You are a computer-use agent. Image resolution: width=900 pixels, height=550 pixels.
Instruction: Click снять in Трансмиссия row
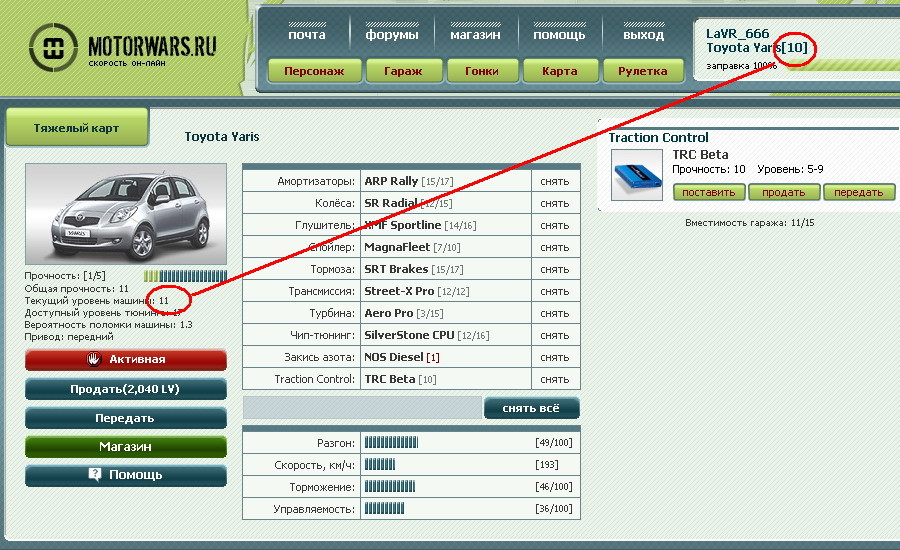(555, 292)
